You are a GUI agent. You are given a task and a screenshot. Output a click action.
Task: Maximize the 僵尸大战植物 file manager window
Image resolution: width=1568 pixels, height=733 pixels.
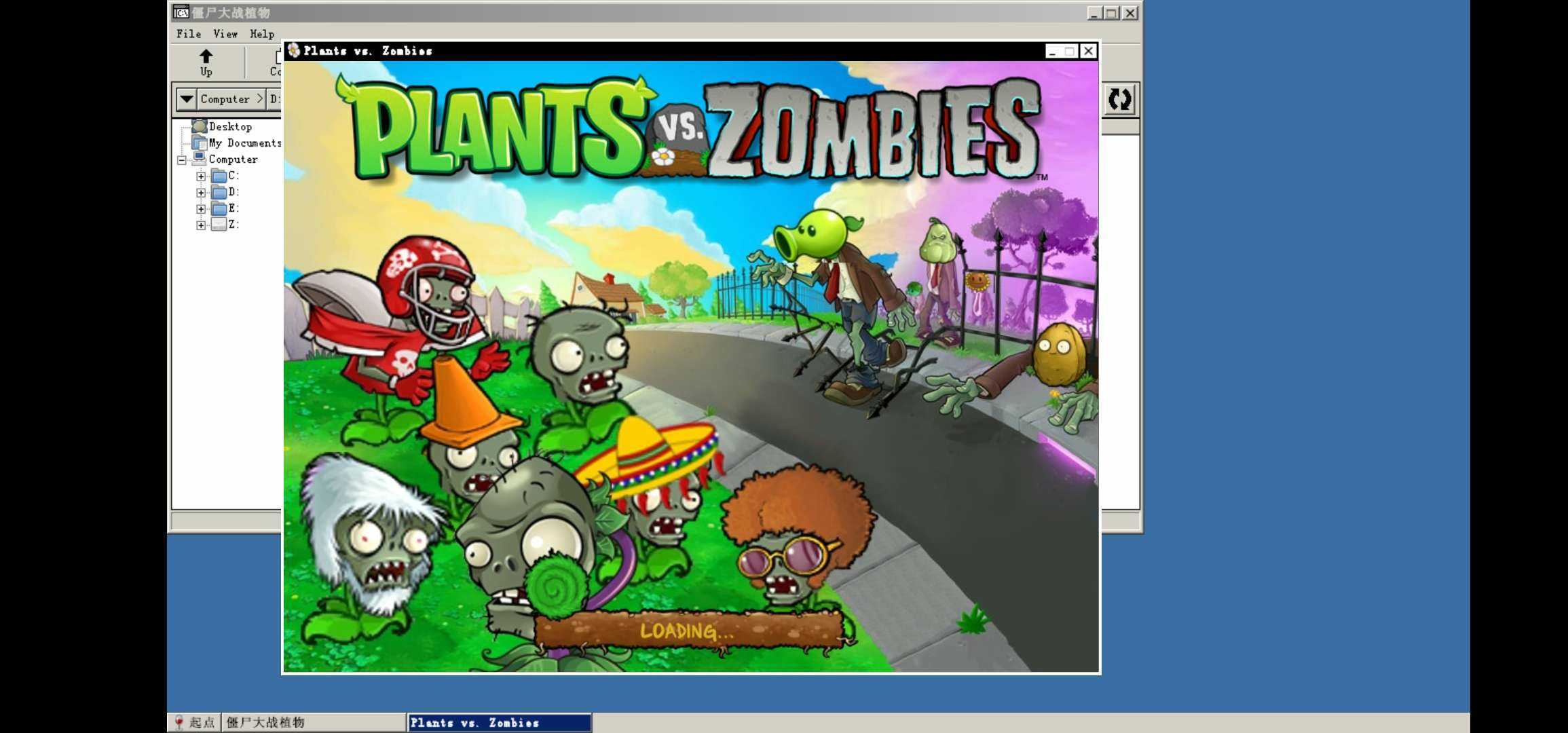click(1112, 14)
